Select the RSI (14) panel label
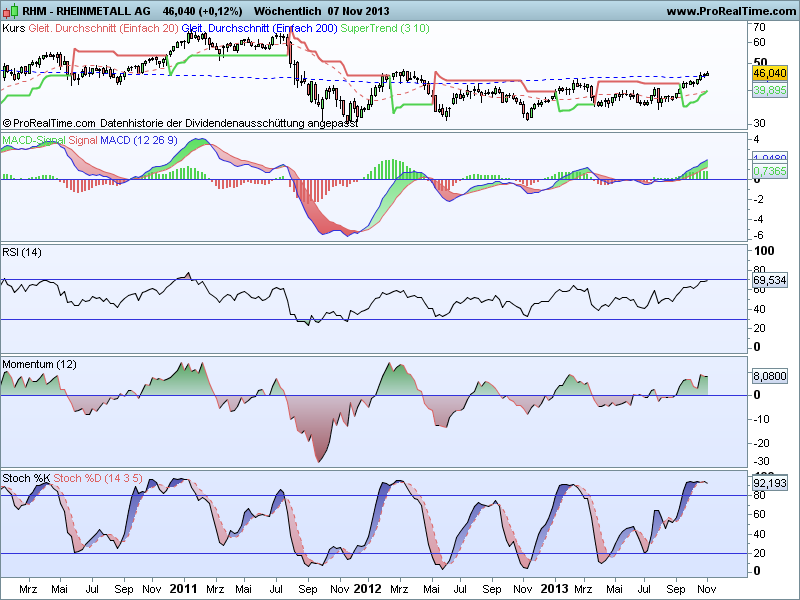Screen dimensions: 800x600 pos(22,252)
